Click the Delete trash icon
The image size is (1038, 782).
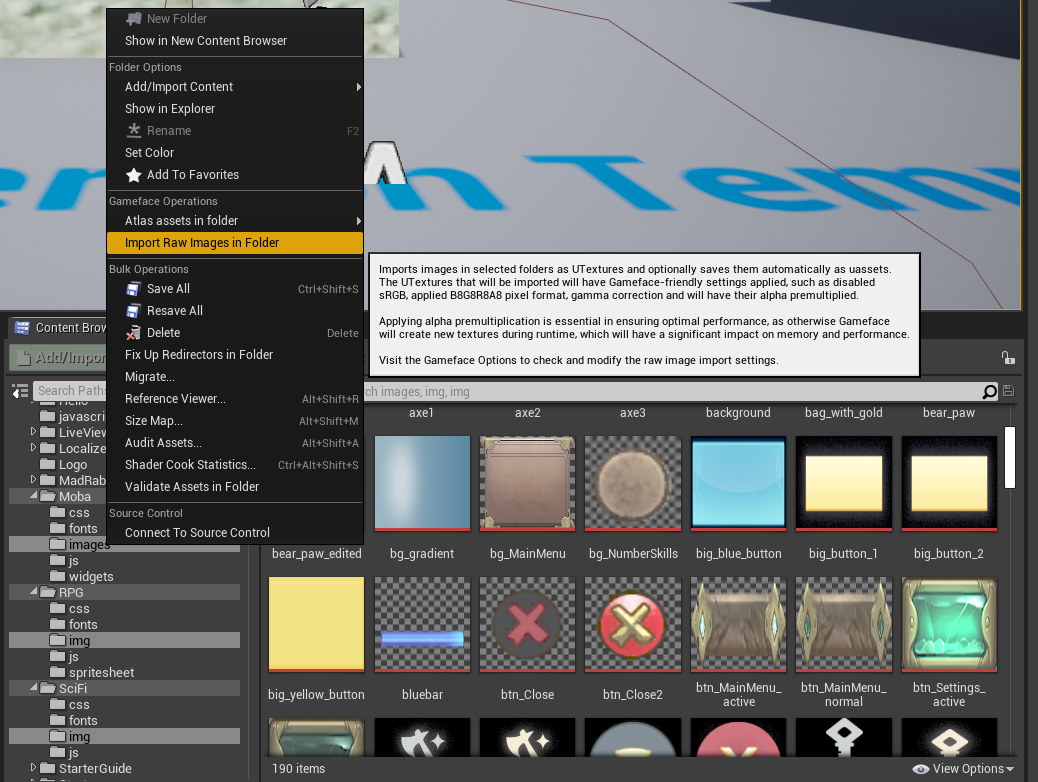tap(134, 332)
